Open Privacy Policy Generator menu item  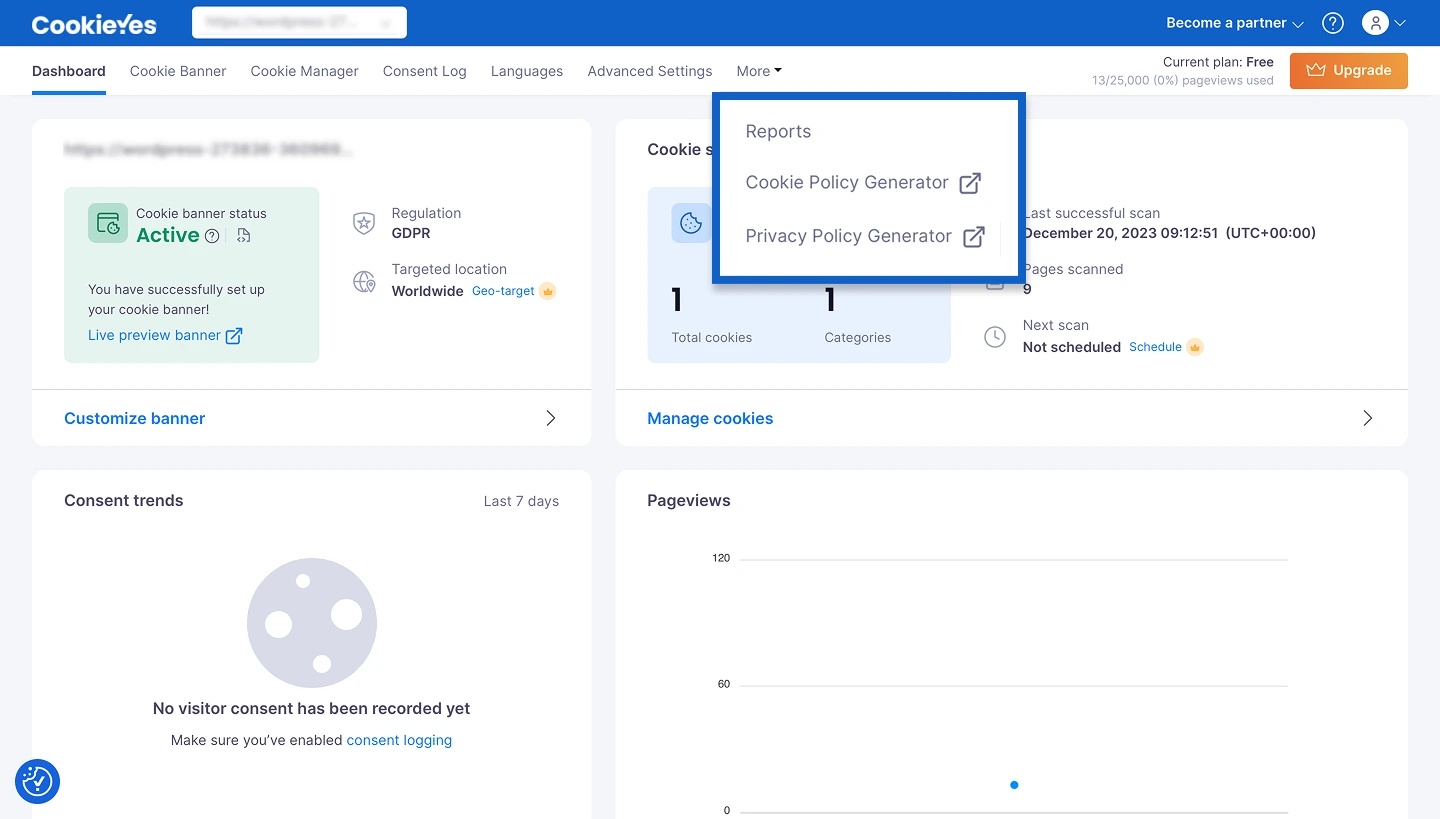pos(848,236)
